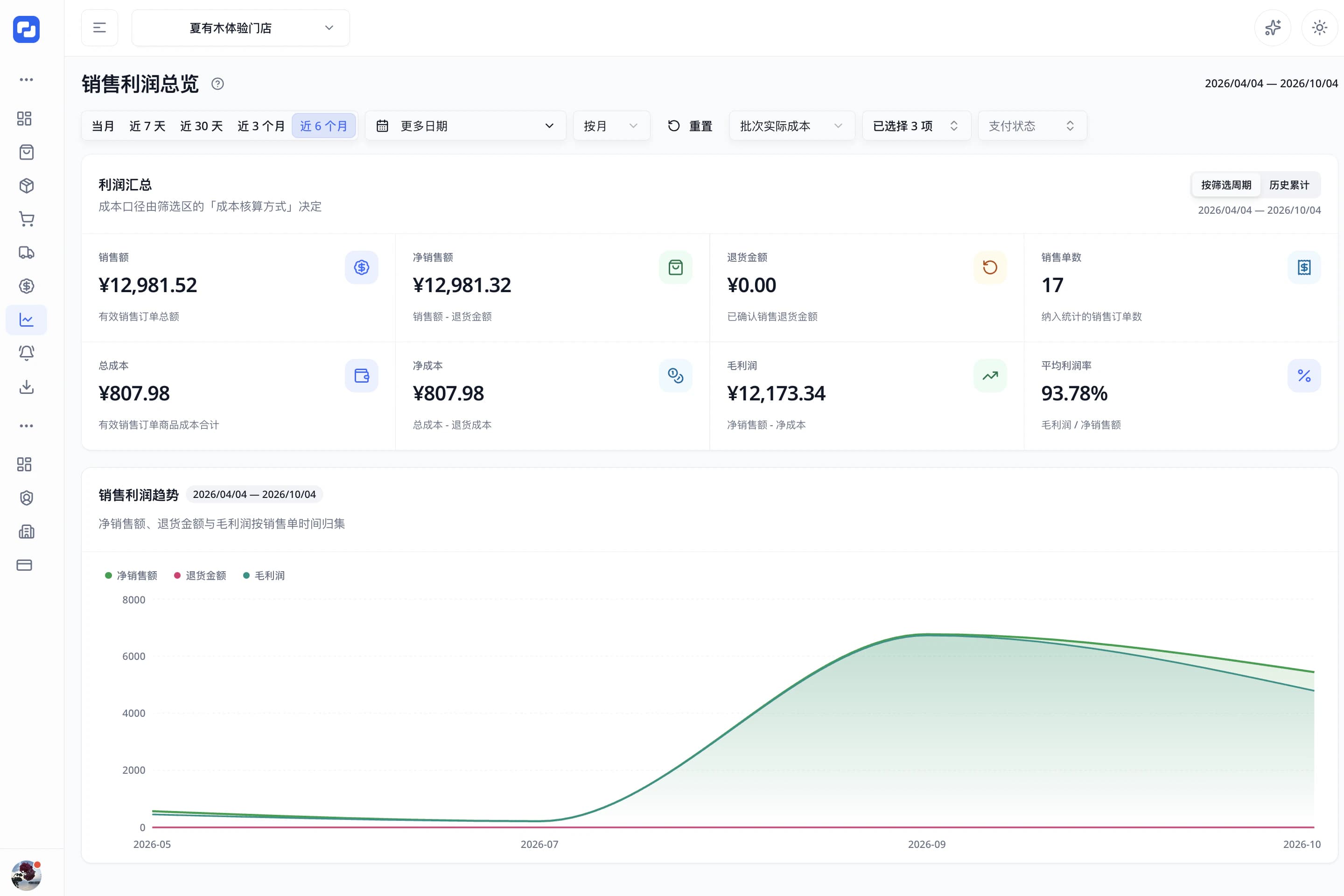This screenshot has height=896, width=1344.
Task: Select the 当月 date range tab
Action: point(103,126)
